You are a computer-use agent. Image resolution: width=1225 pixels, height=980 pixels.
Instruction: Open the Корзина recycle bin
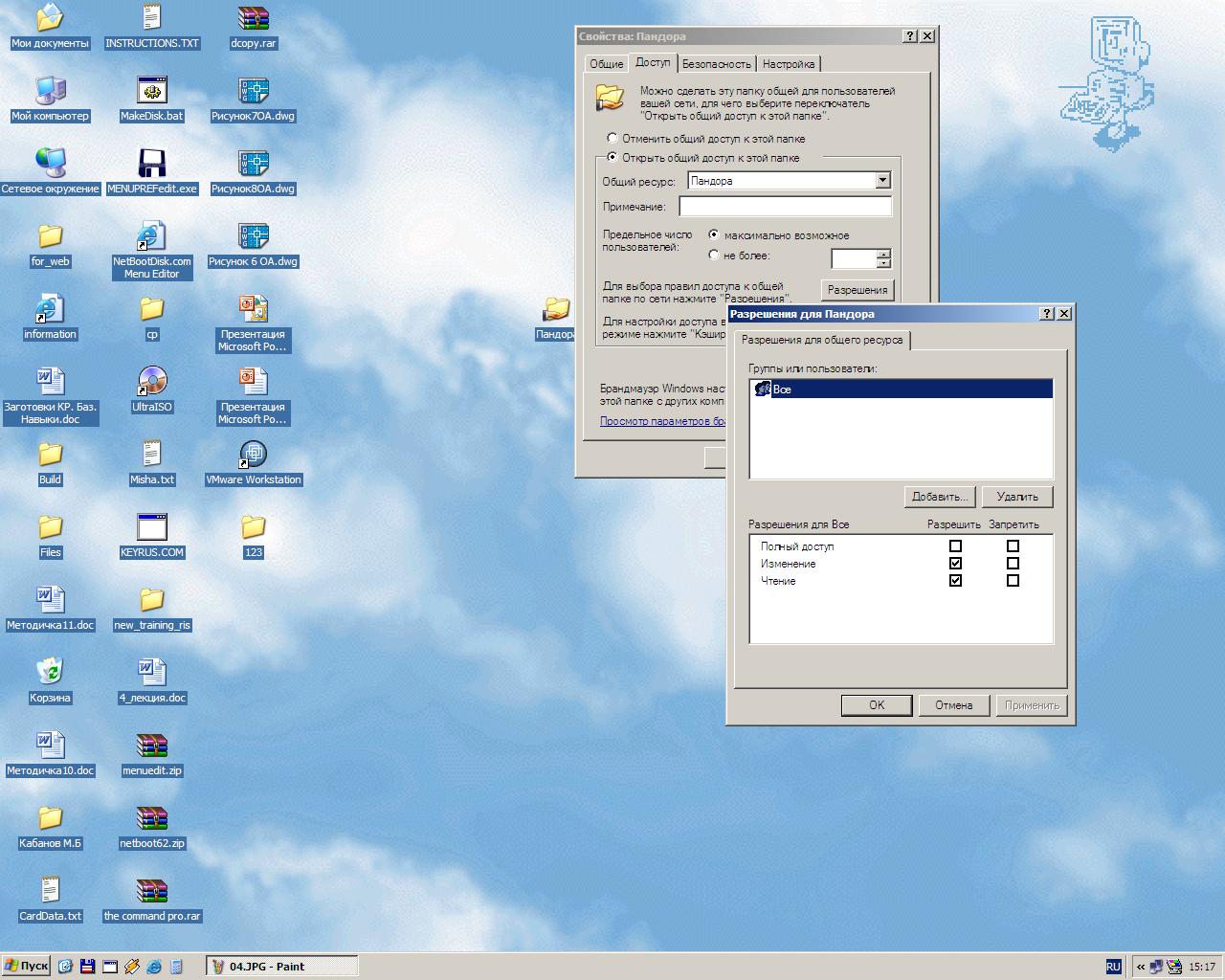point(50,673)
